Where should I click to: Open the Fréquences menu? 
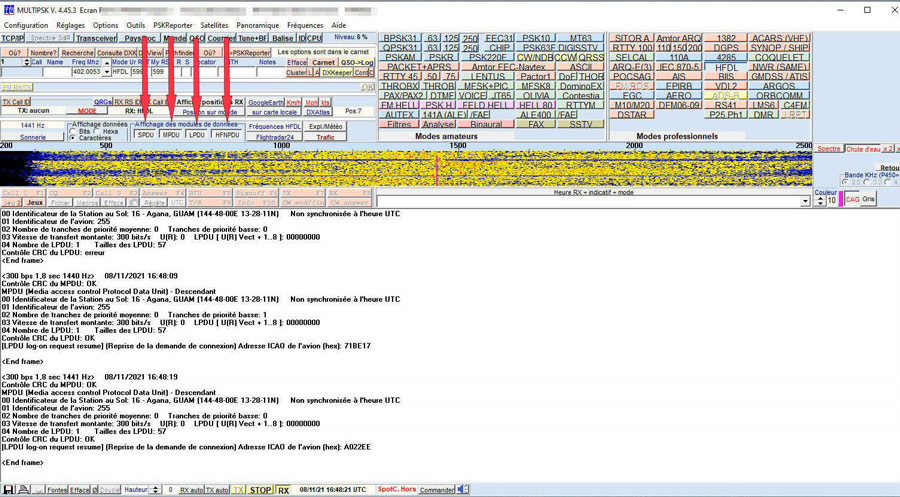pyautogui.click(x=305, y=25)
